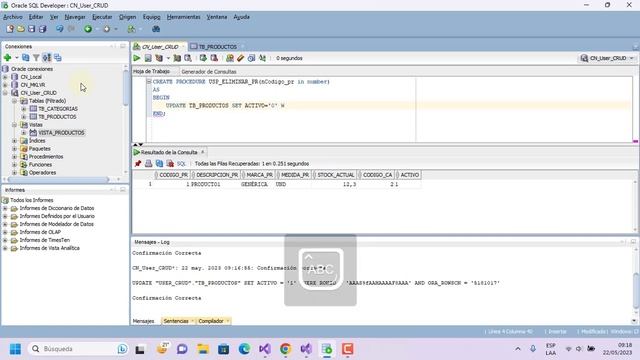Click the Unshared SQL Worksheet icon
The width and height of the screenshot is (640, 360).
coord(230,58)
